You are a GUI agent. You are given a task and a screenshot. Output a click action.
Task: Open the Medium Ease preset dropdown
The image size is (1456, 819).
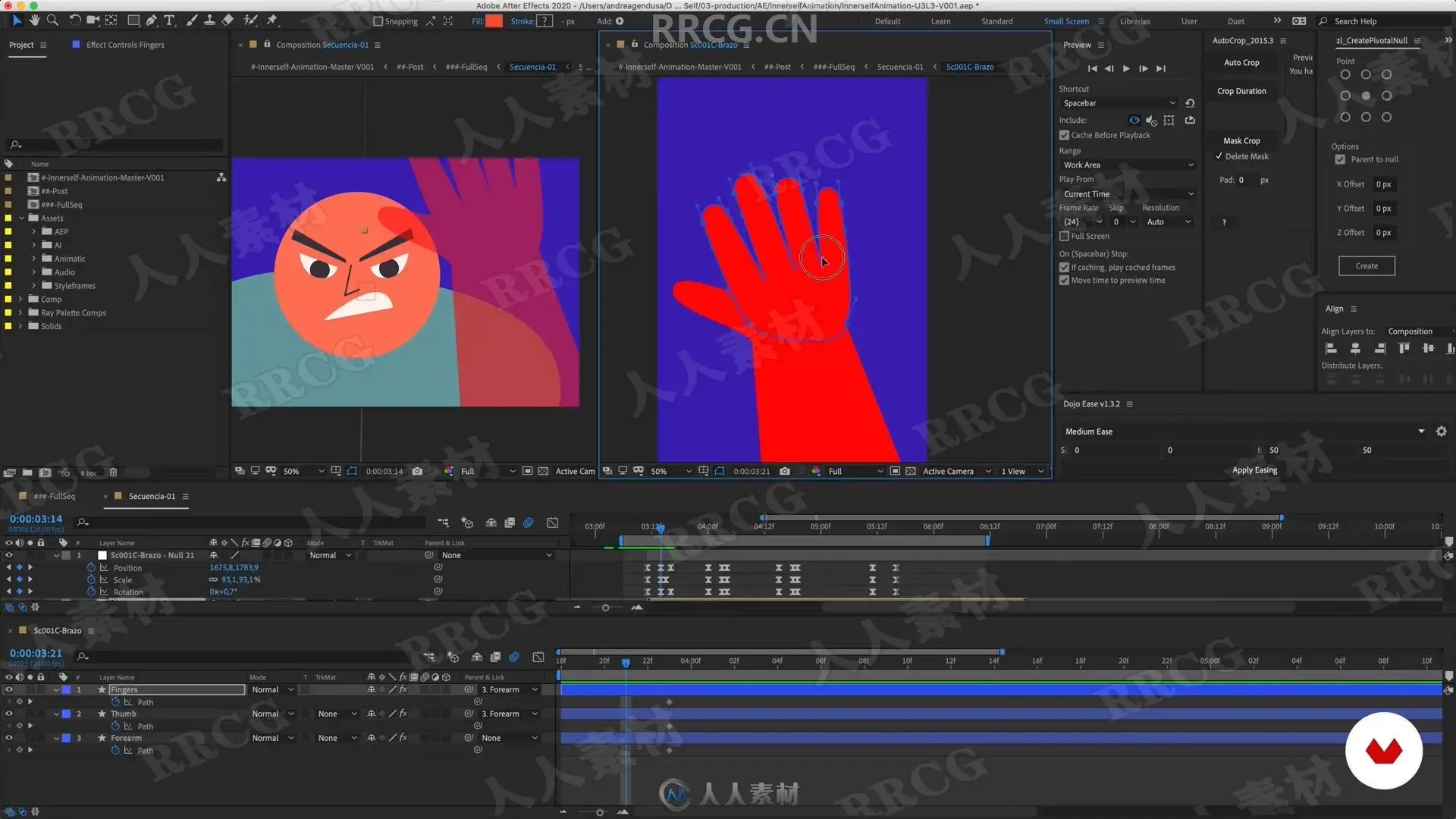(1420, 431)
